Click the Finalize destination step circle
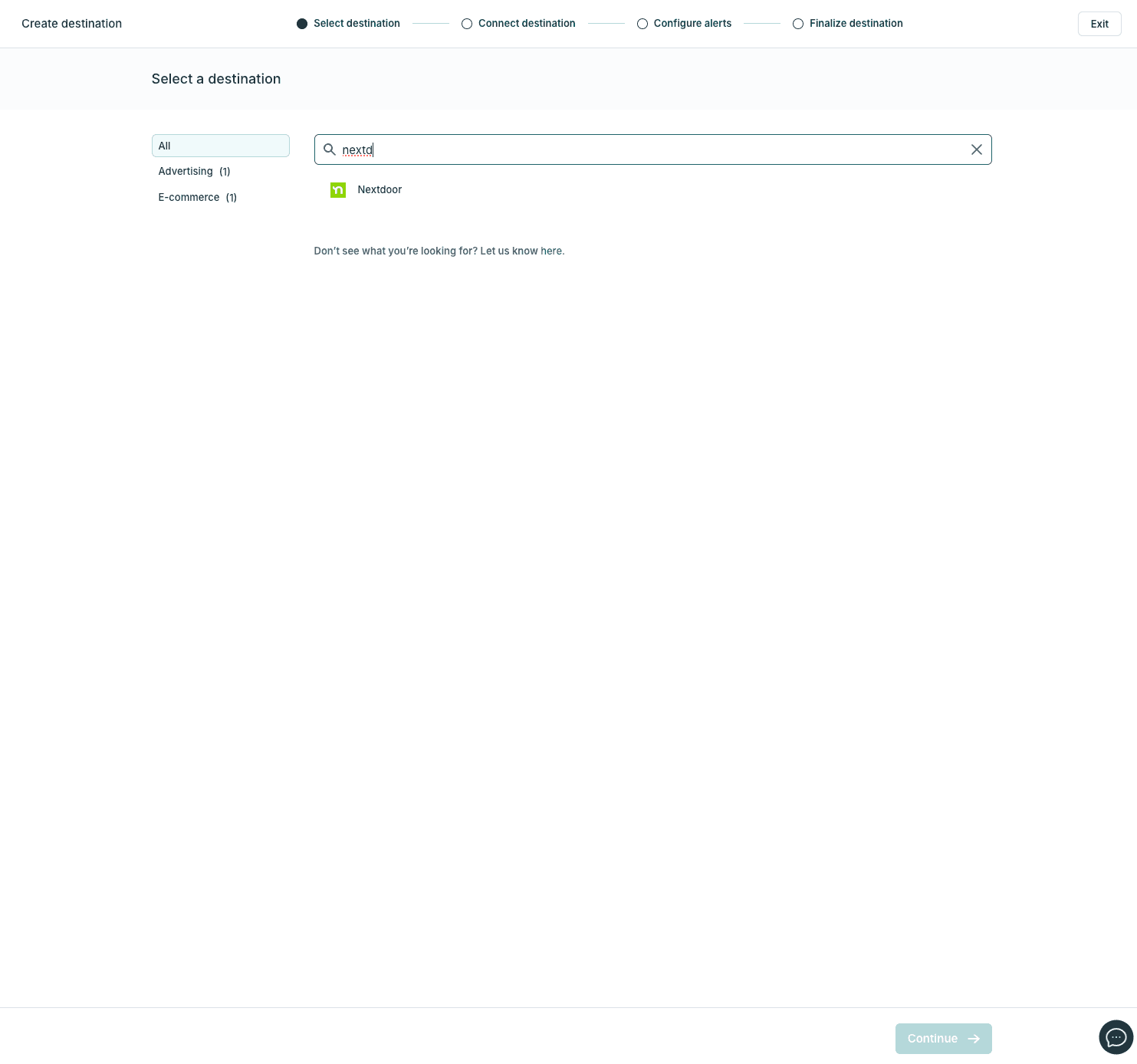This screenshot has width=1137, height=1064. (798, 23)
